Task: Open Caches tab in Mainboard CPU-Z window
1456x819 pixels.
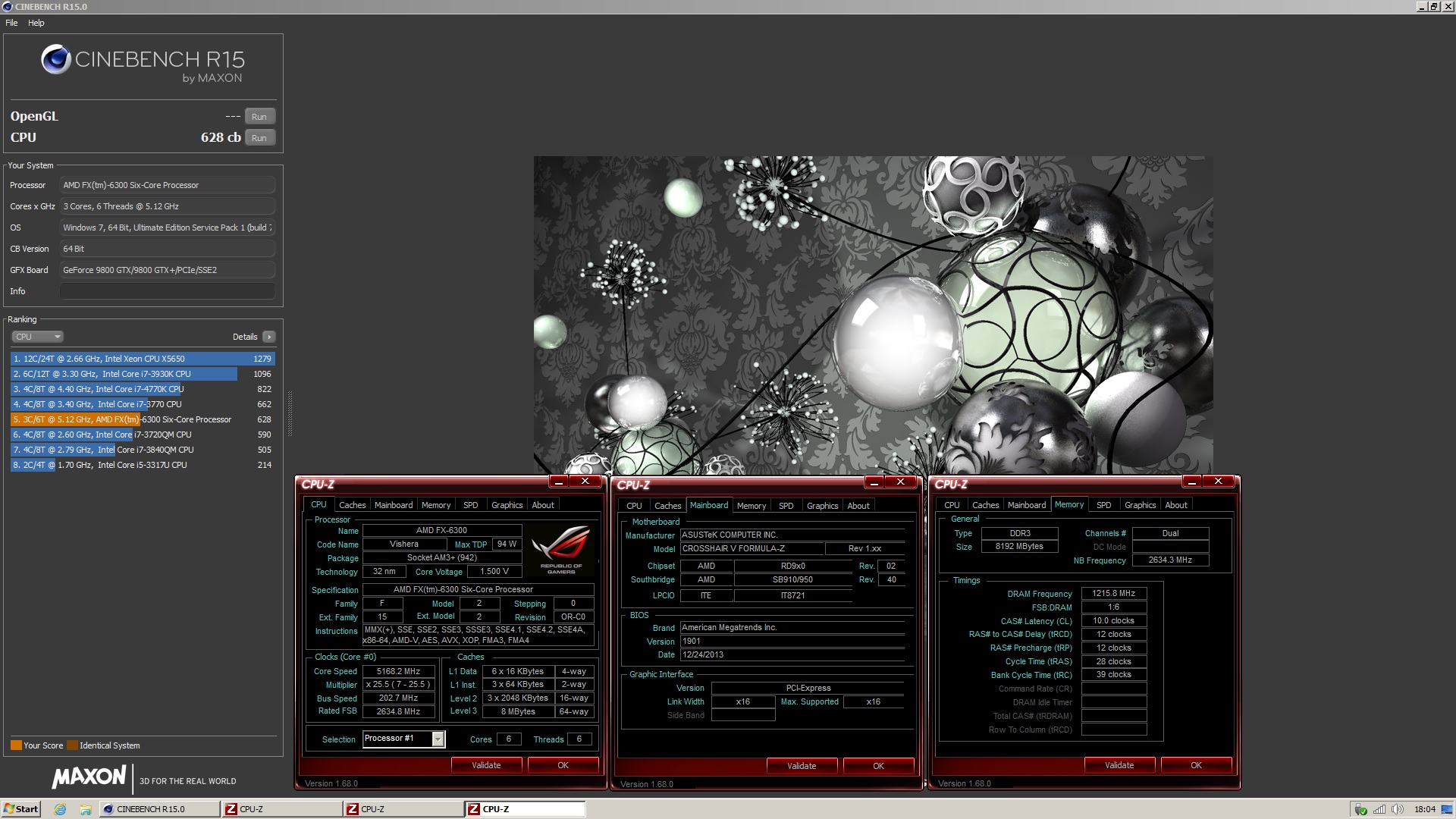Action: click(x=667, y=506)
